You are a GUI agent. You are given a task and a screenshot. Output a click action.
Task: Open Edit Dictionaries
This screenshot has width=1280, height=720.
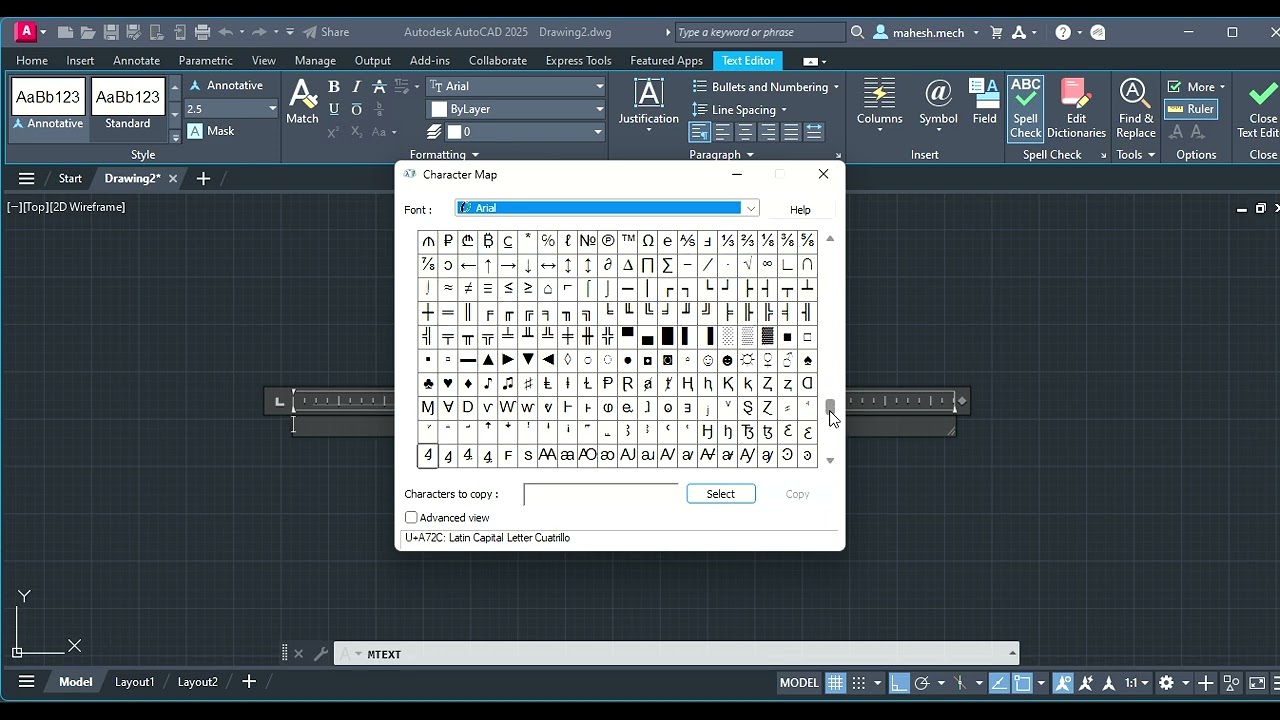(1076, 108)
